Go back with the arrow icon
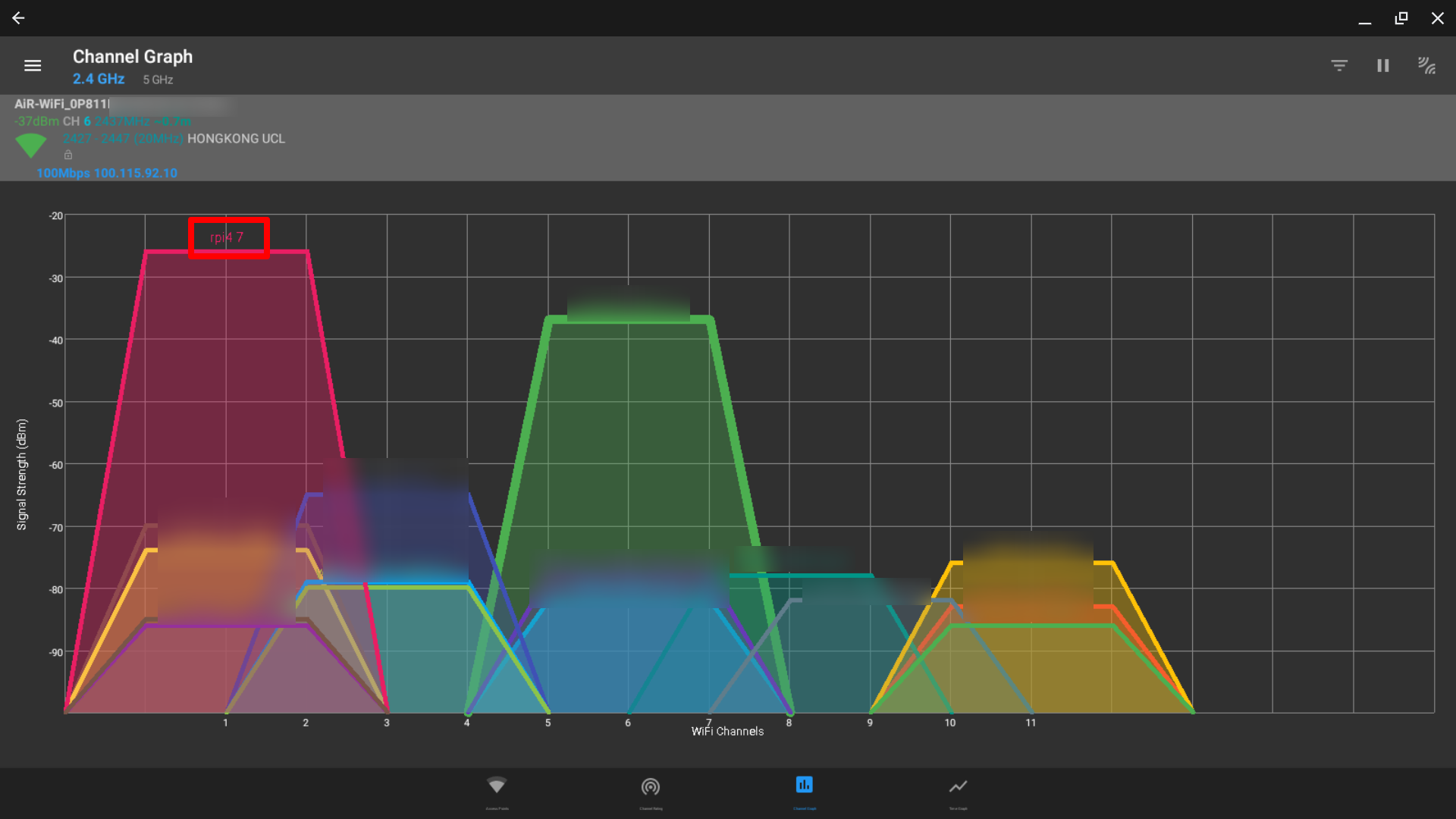This screenshot has width=1456, height=819. click(x=18, y=17)
